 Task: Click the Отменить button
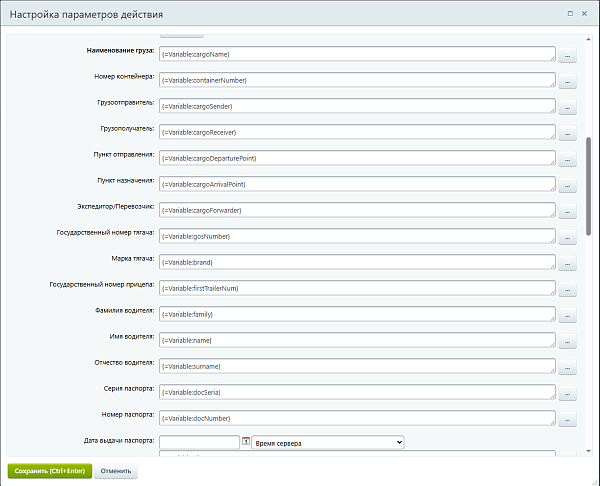[x=116, y=471]
